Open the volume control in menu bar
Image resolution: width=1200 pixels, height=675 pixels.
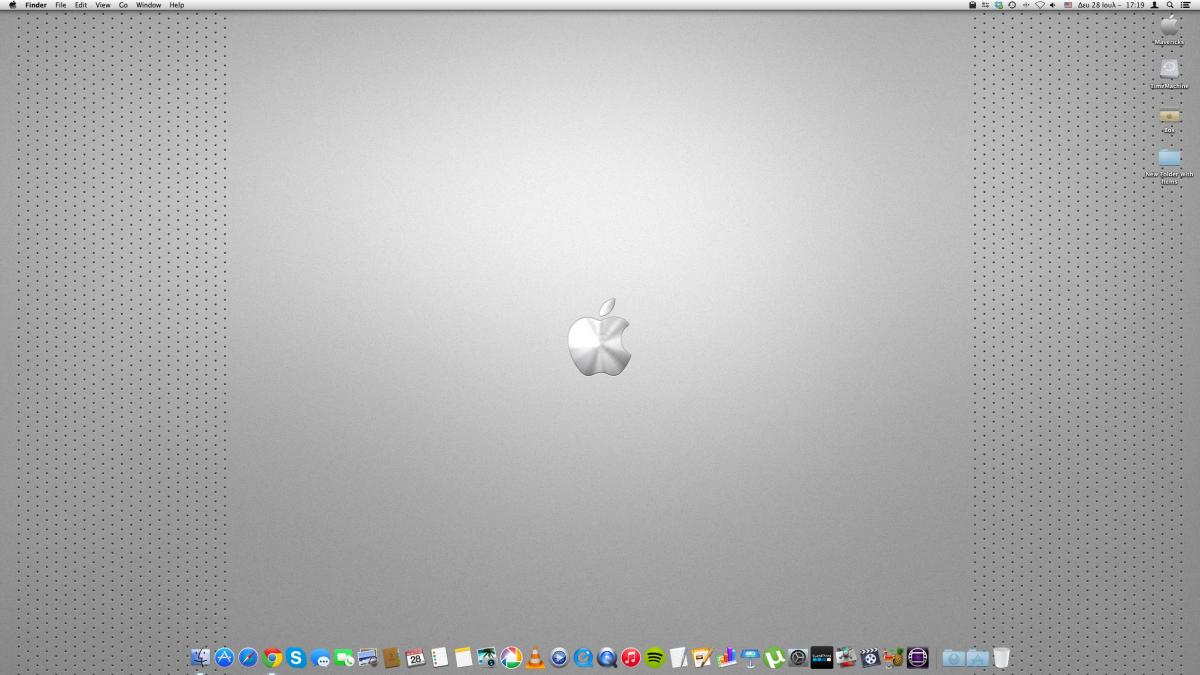[x=1054, y=5]
